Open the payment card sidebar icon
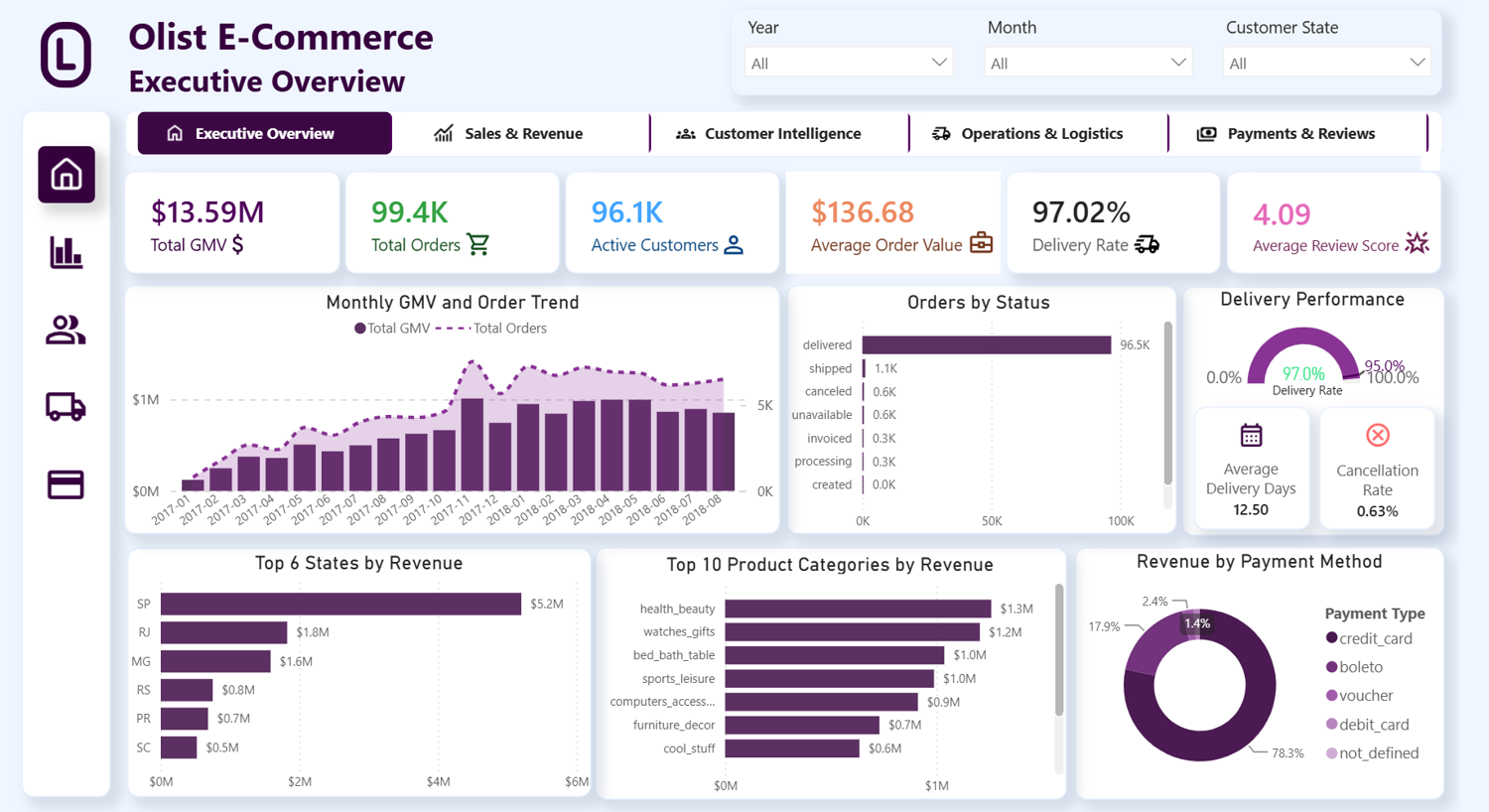Viewport: 1489px width, 812px height. coord(66,484)
